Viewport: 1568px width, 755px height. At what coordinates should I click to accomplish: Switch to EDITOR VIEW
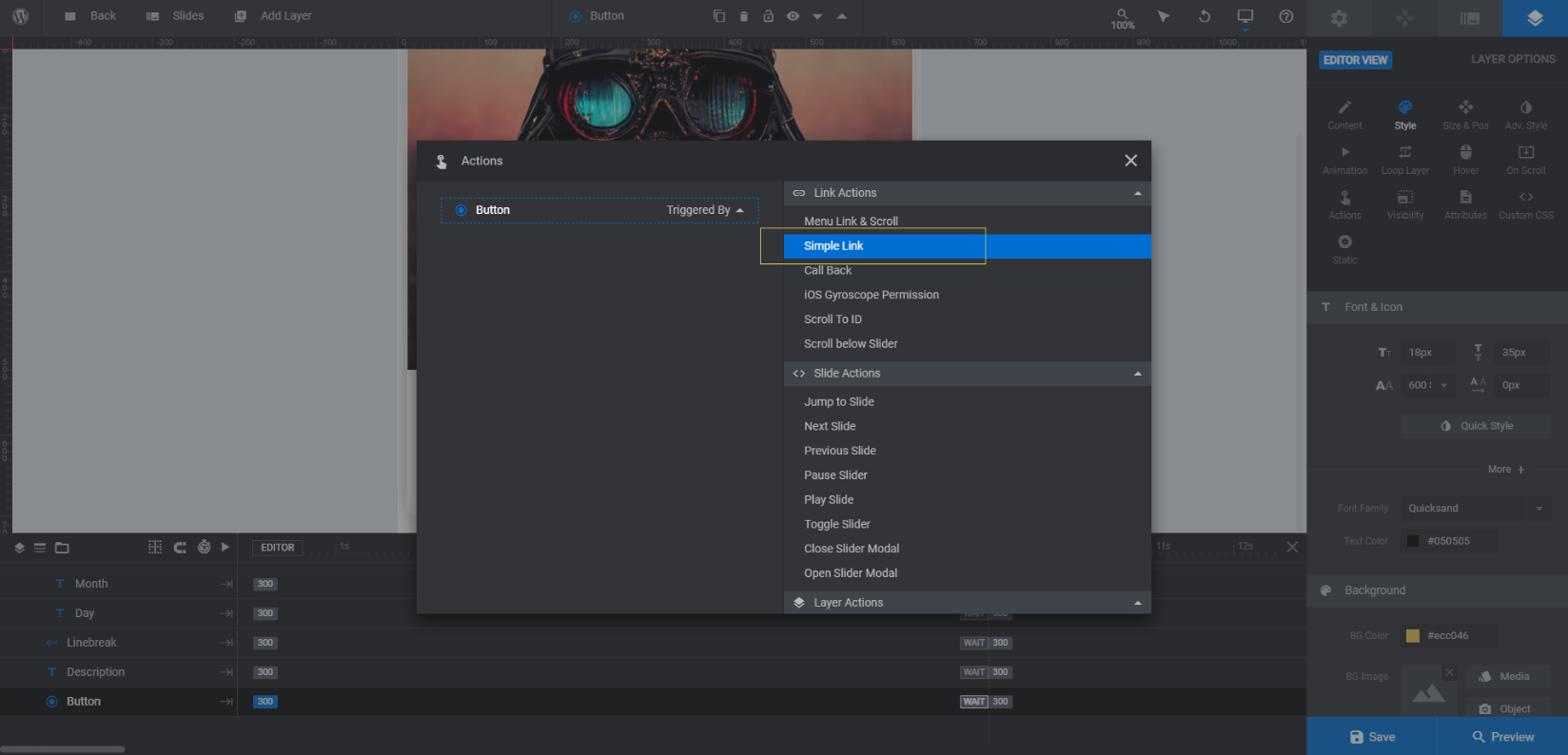[1356, 60]
